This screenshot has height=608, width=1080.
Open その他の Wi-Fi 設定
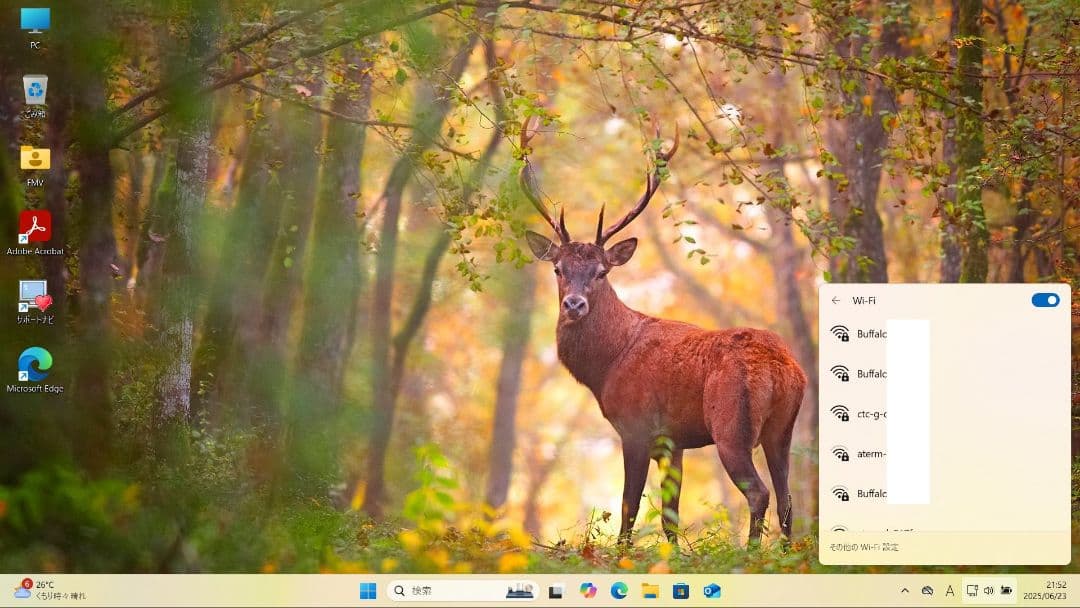(864, 547)
